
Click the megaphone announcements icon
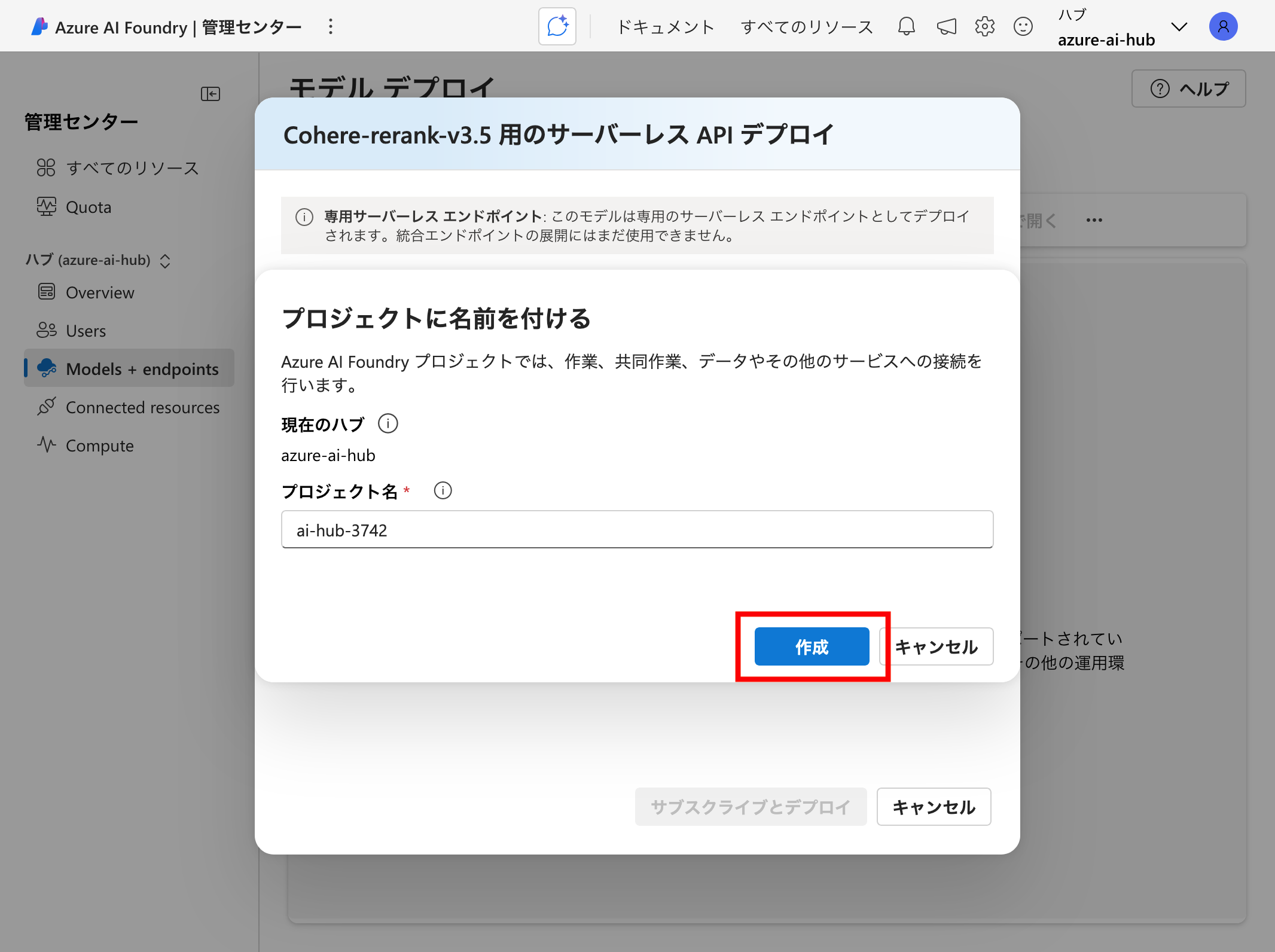pyautogui.click(x=946, y=26)
